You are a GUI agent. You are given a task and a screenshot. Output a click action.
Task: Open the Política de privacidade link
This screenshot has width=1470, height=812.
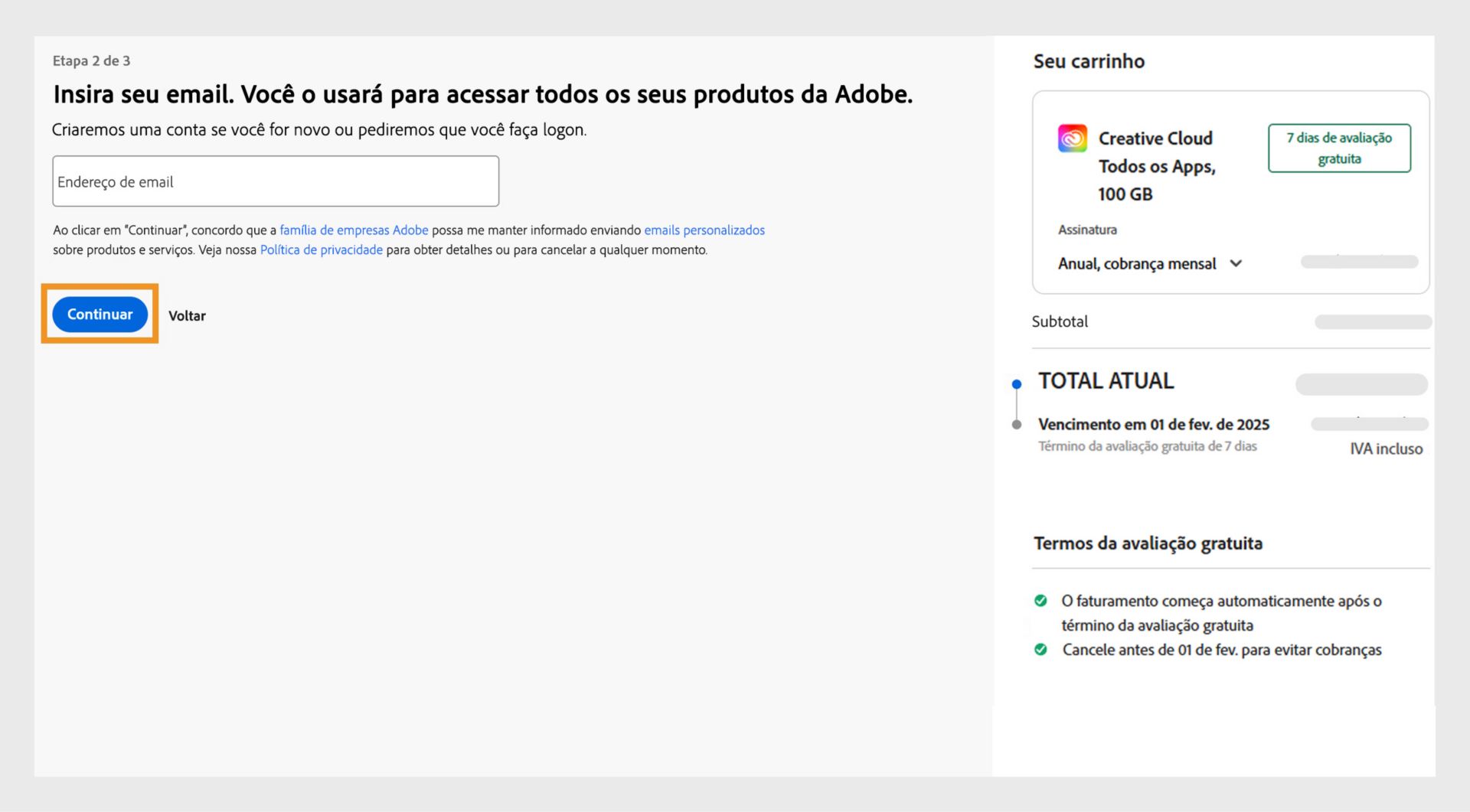321,250
